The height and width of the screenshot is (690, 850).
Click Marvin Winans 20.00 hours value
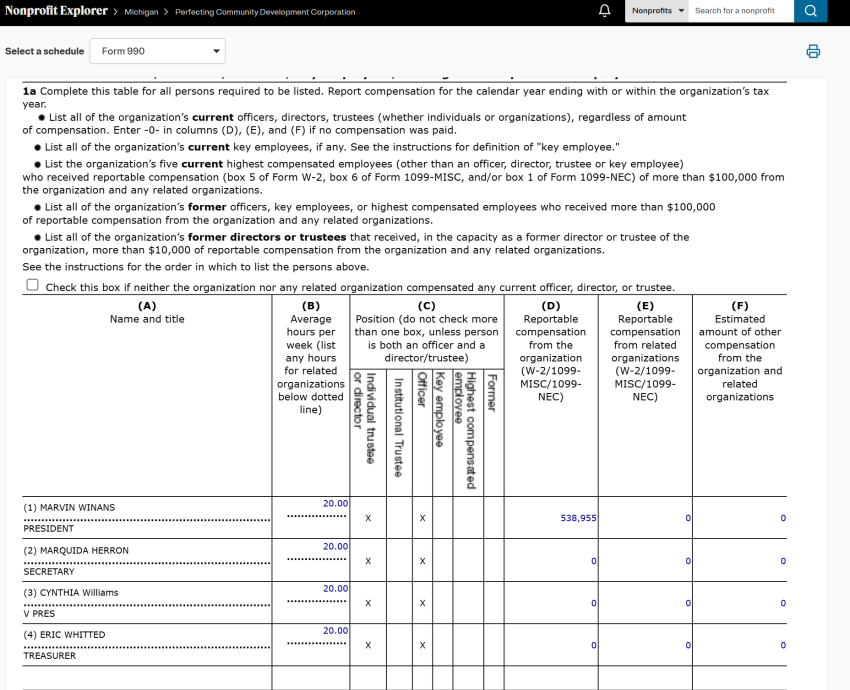click(336, 504)
